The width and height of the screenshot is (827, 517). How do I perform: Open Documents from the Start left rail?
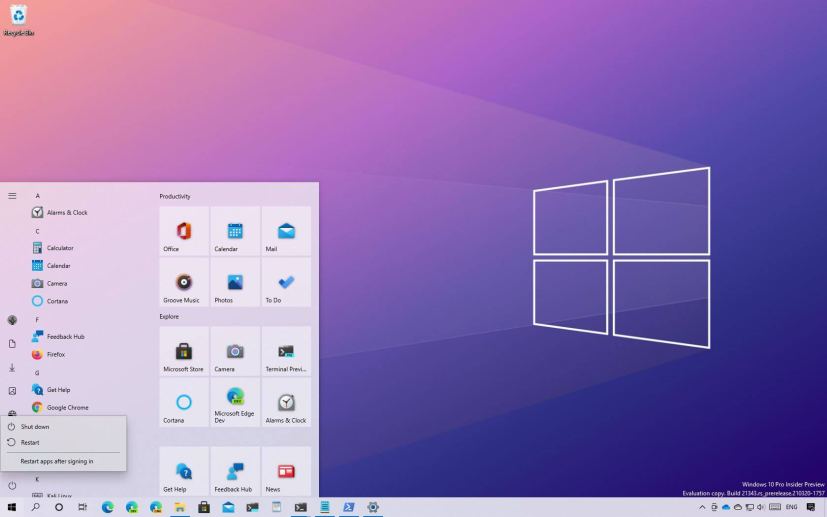click(x=12, y=343)
